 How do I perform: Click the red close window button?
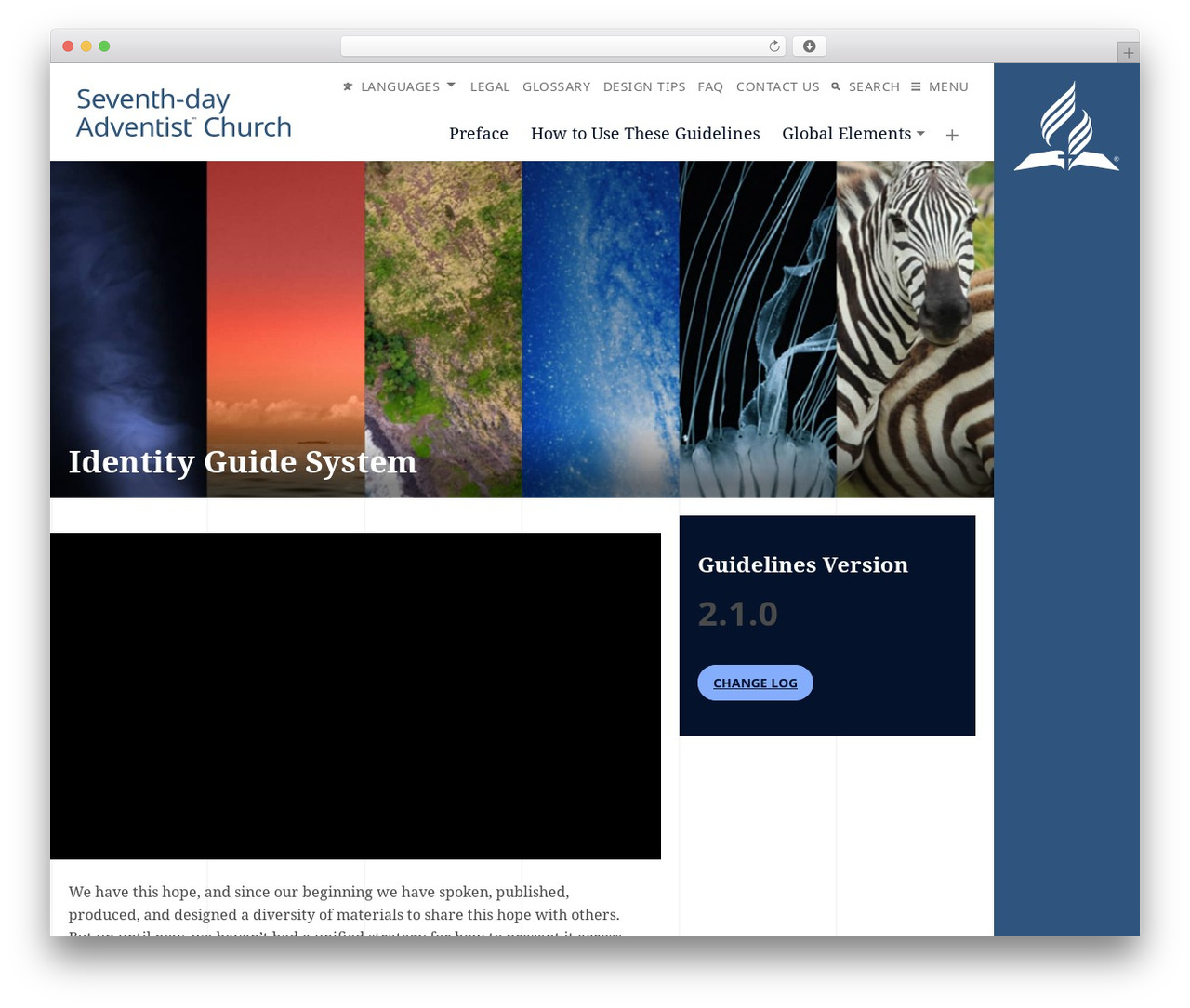click(68, 46)
